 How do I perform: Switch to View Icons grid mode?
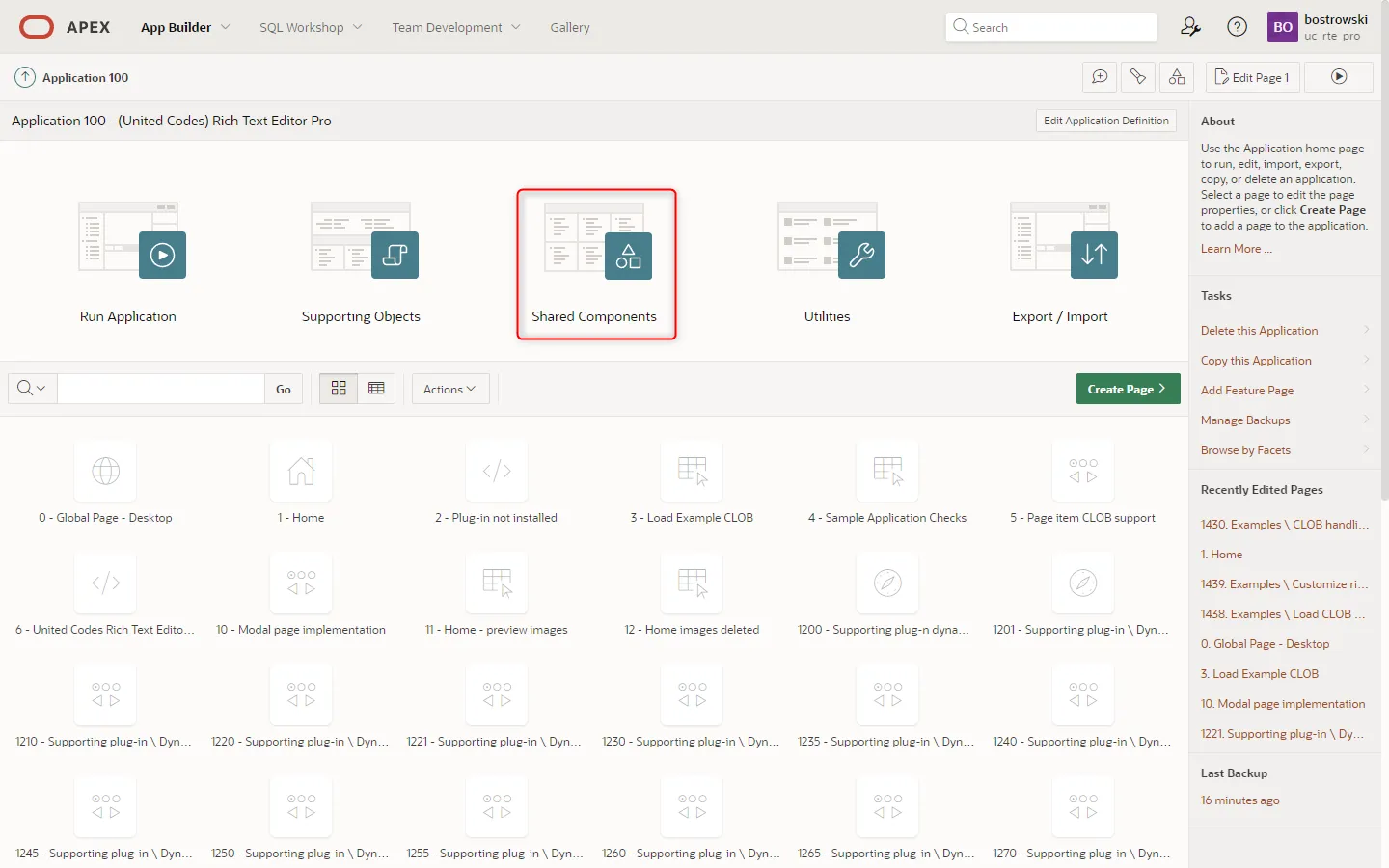(339, 389)
